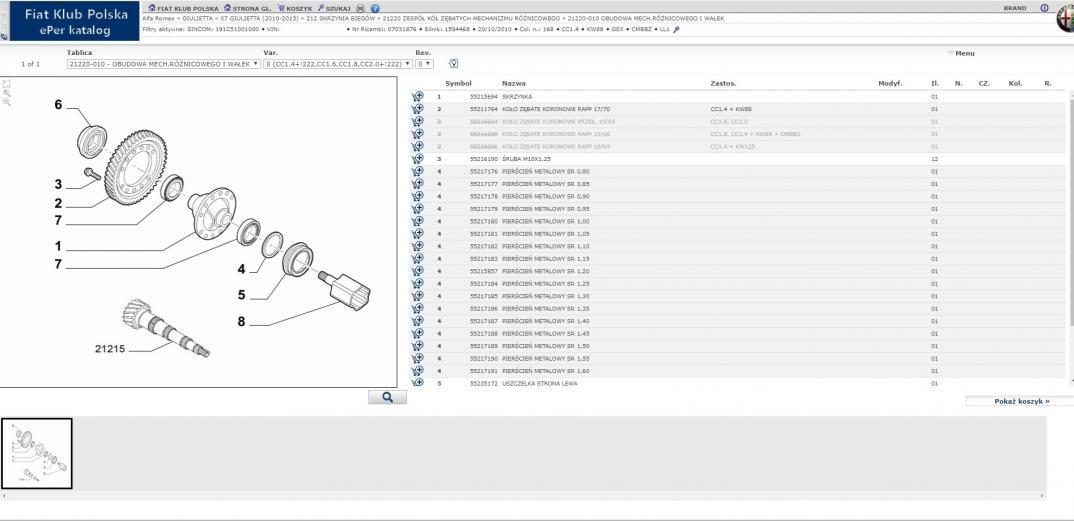Open the help question mark icon
The image size is (1074, 521).
click(x=375, y=8)
